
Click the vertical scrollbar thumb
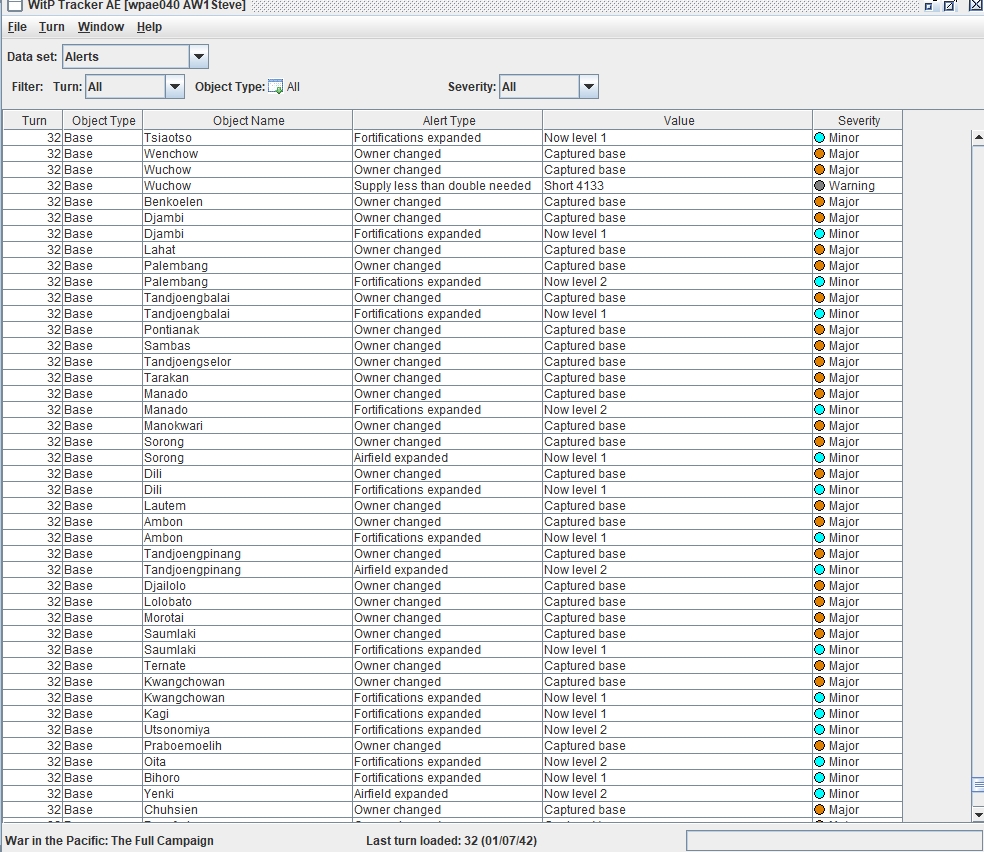coord(978,785)
